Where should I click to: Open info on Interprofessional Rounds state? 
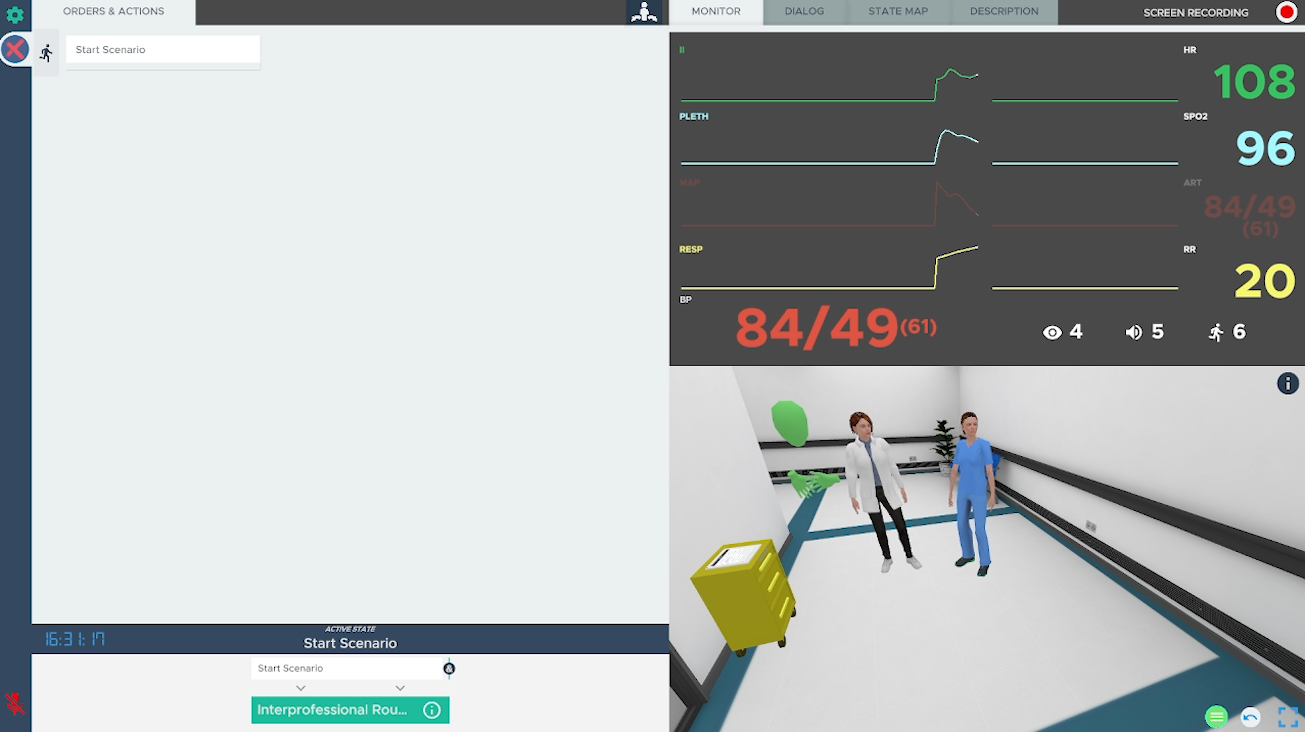[x=432, y=710]
